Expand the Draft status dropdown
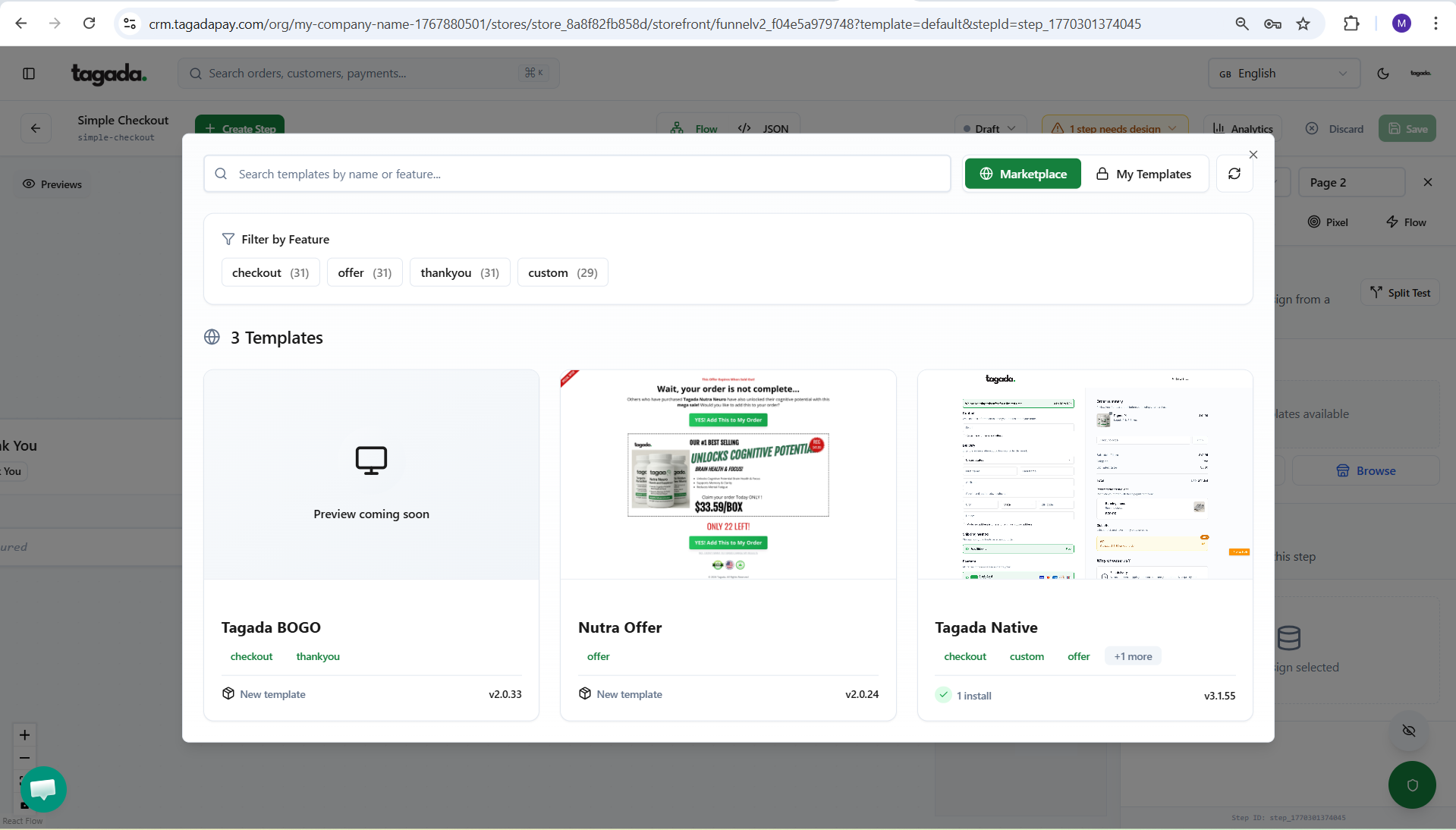Viewport: 1456px width, 830px height. (x=989, y=129)
